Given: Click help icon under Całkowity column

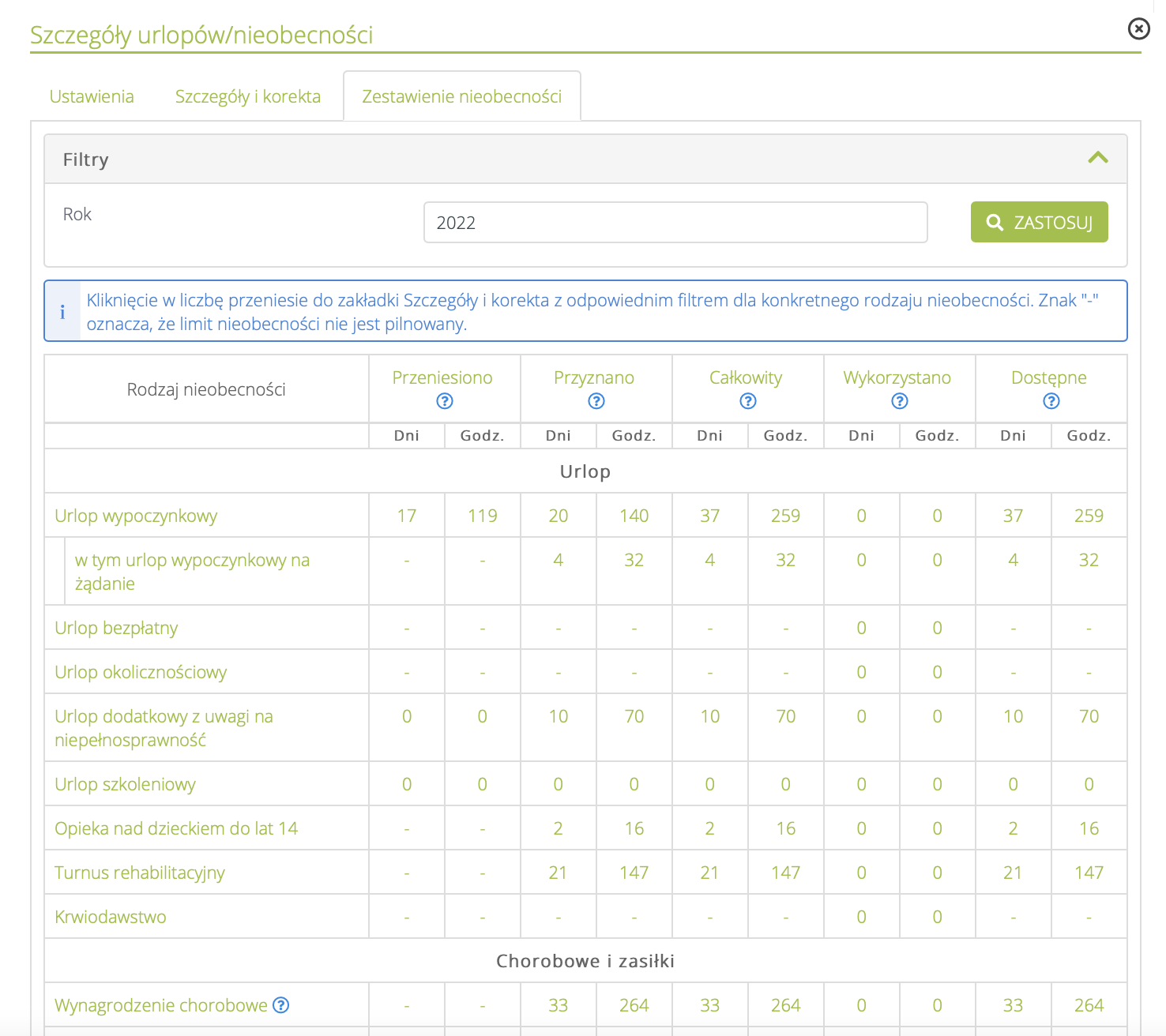Looking at the screenshot, I should 748,401.
